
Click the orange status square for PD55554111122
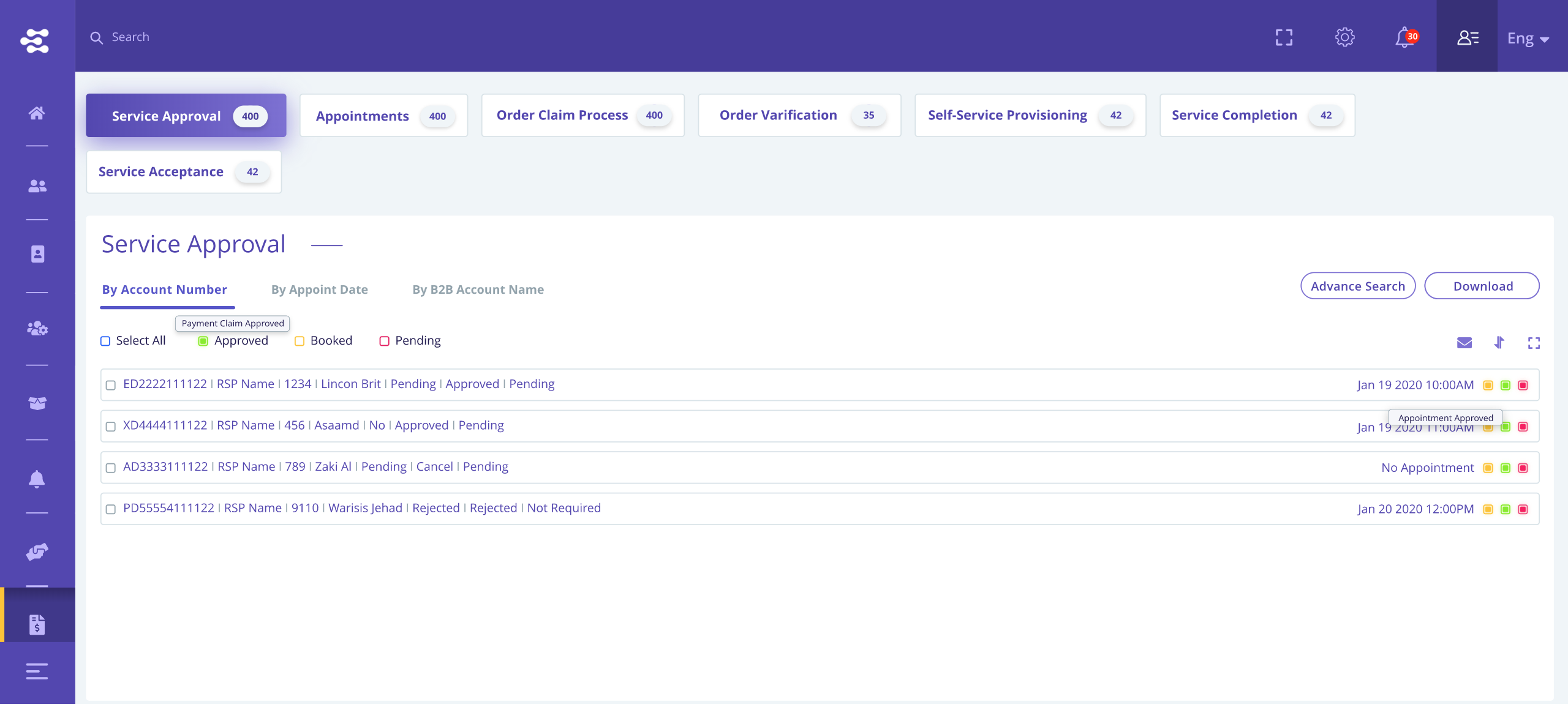[x=1488, y=510]
